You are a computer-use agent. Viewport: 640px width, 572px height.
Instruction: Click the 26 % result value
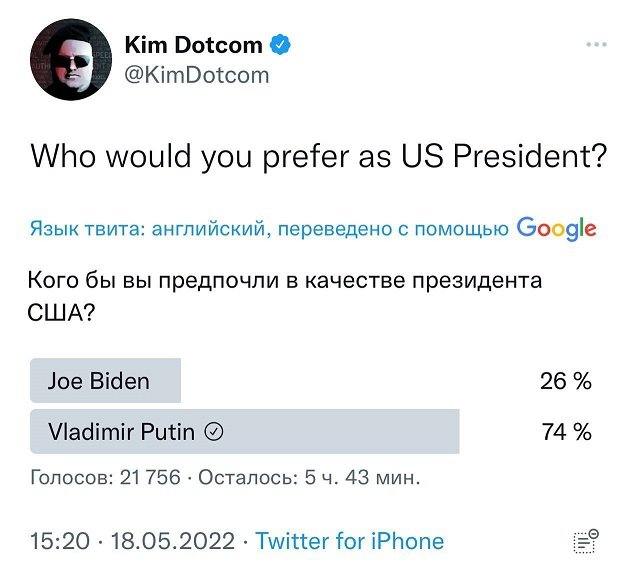566,381
